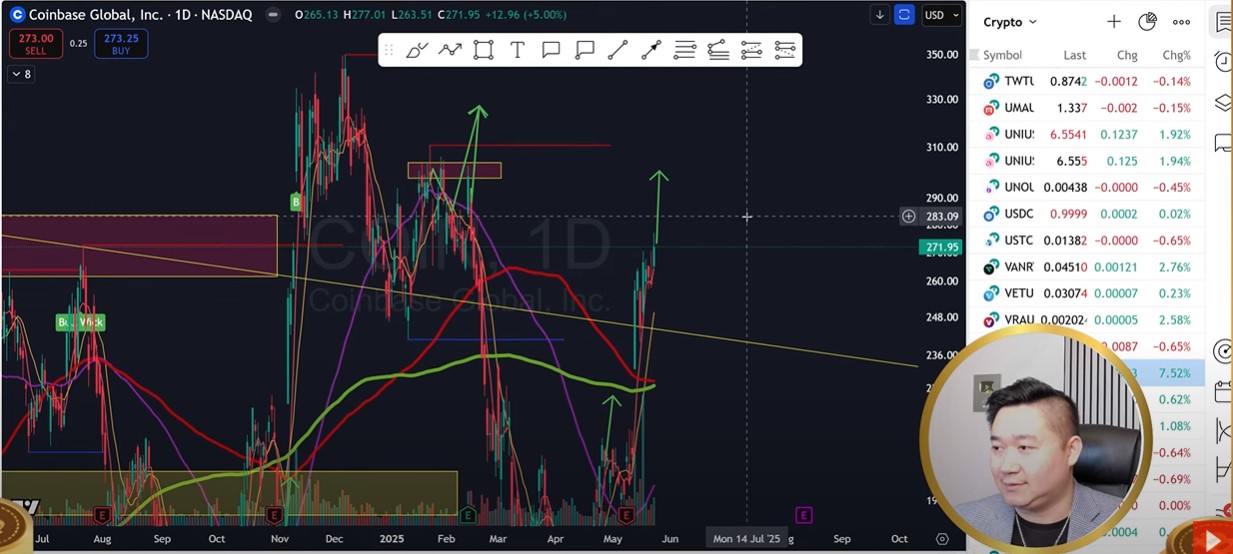
Task: Open the Crypto watchlist dropdown
Action: 1010,22
